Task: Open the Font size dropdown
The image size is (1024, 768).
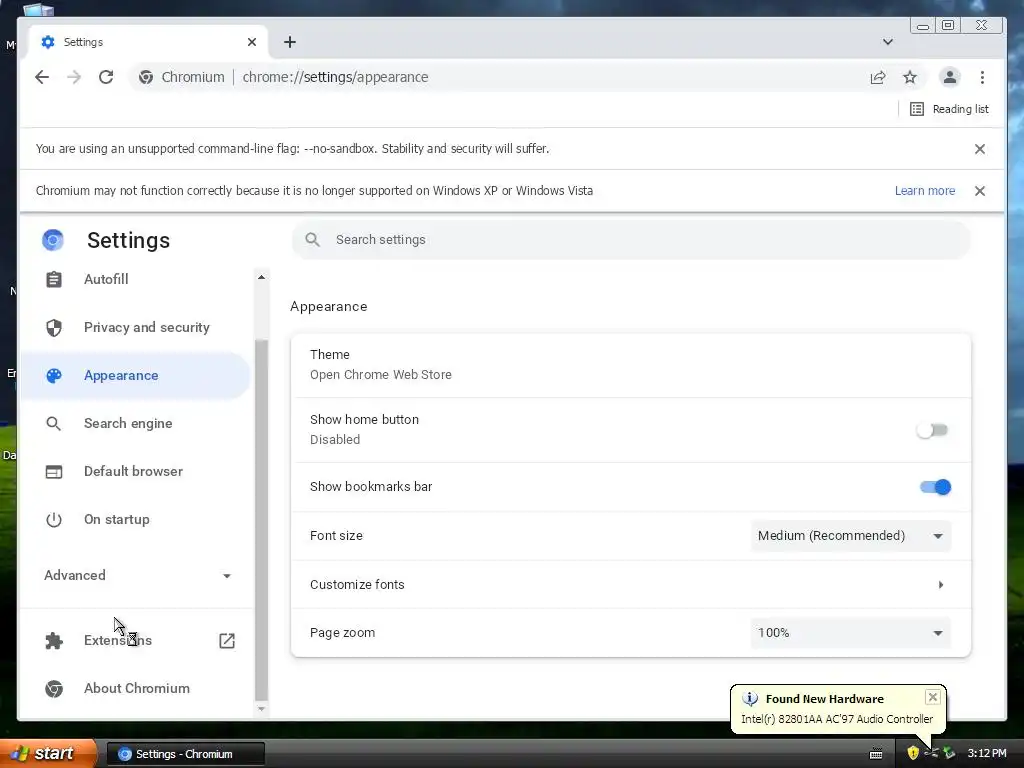Action: point(850,536)
